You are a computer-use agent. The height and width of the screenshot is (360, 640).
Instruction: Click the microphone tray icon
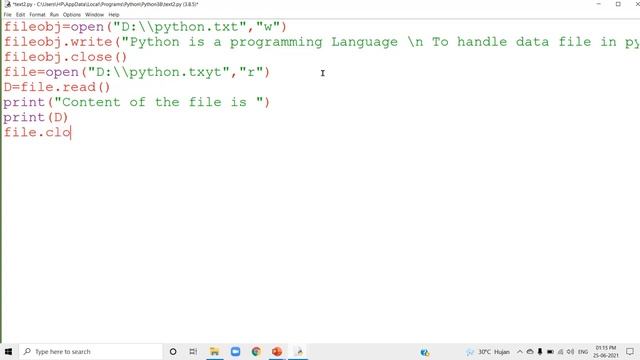[x=540, y=352]
